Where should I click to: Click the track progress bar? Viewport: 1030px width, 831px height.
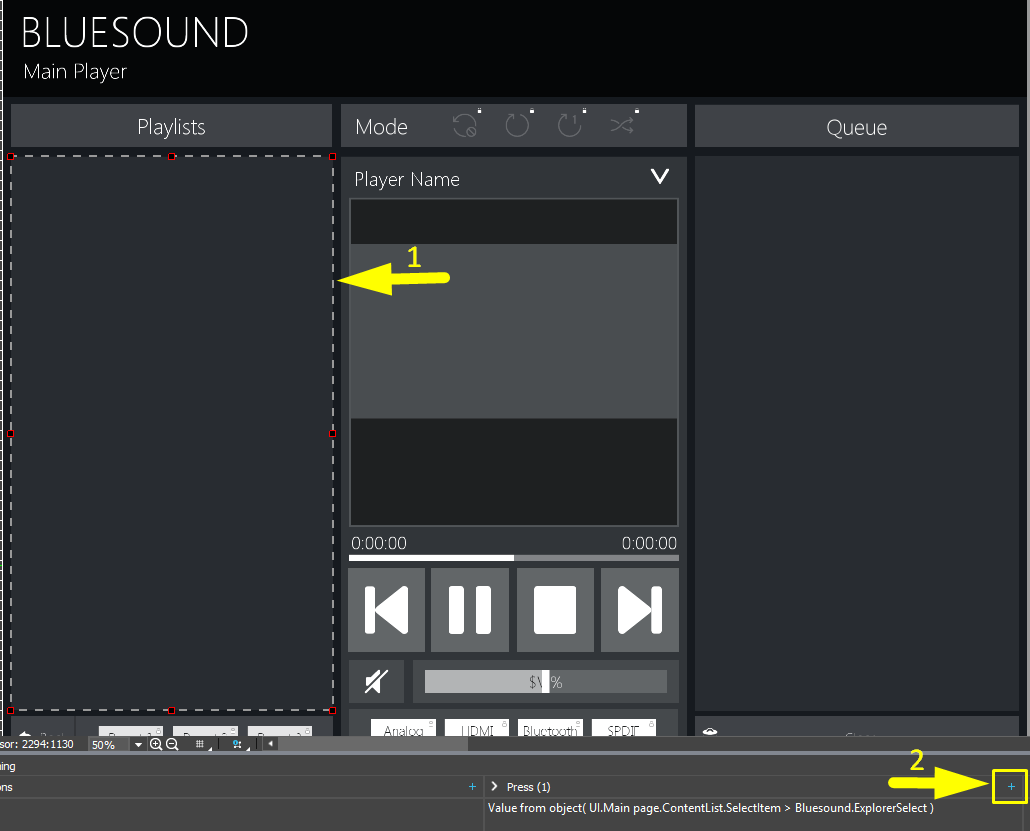513,558
